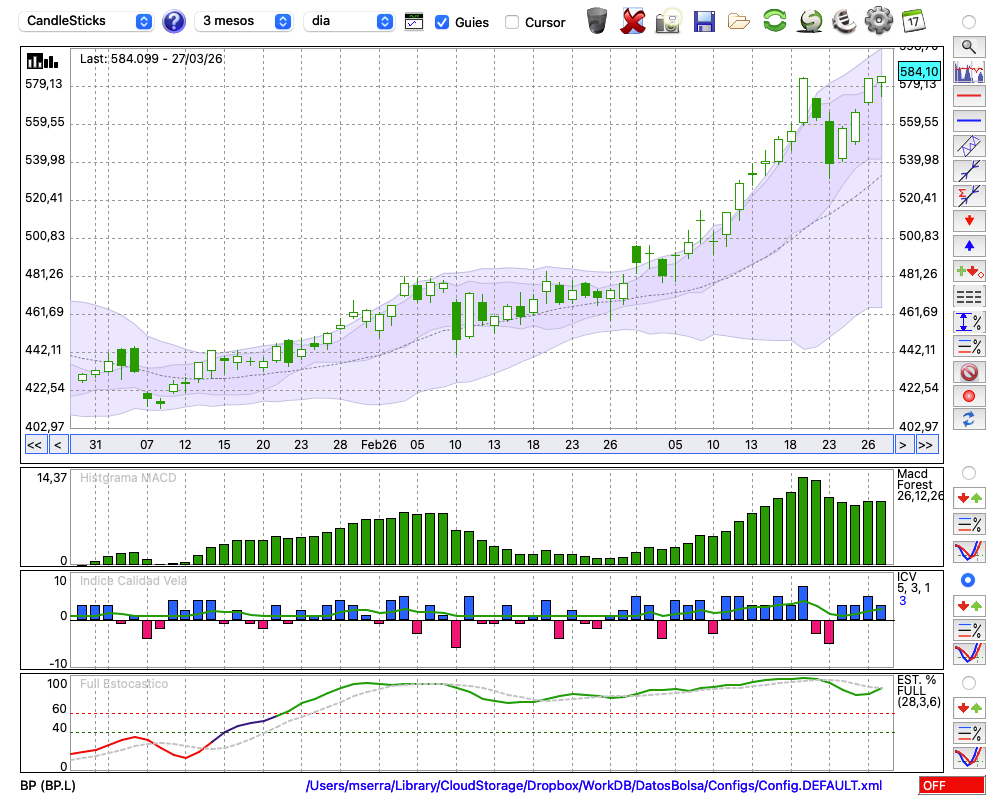Click the magnifying glass zoom tool
The width and height of the screenshot is (1000, 800).
968,46
